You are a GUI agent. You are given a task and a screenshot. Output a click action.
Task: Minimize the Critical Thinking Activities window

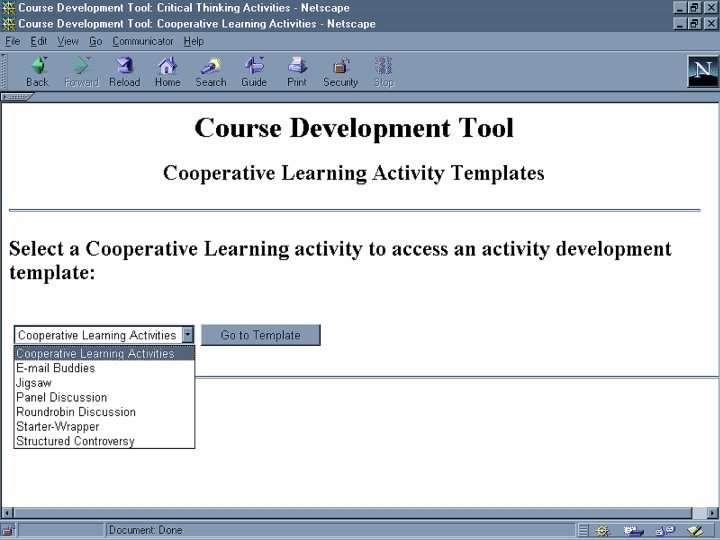681,7
